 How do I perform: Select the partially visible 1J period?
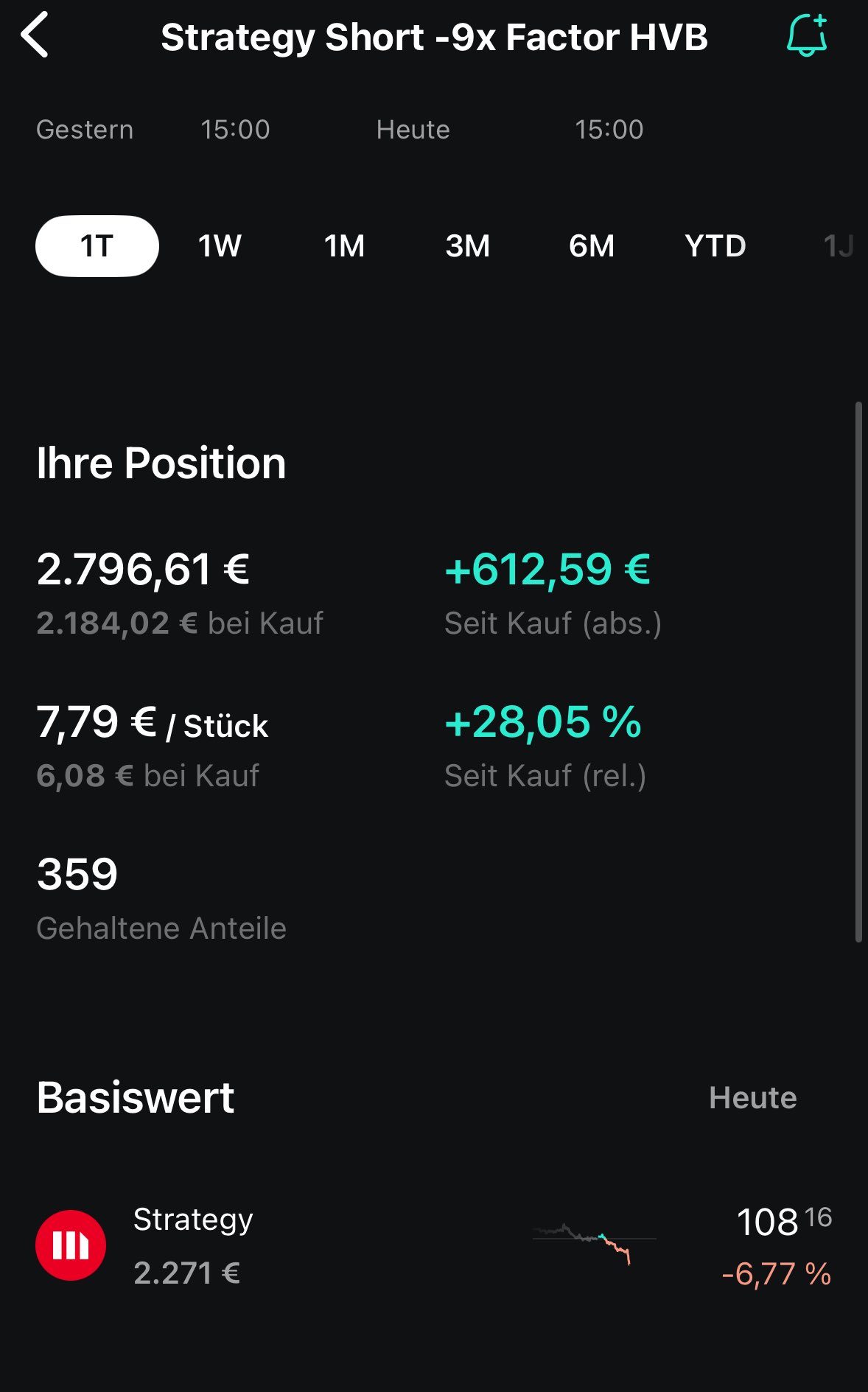click(838, 246)
